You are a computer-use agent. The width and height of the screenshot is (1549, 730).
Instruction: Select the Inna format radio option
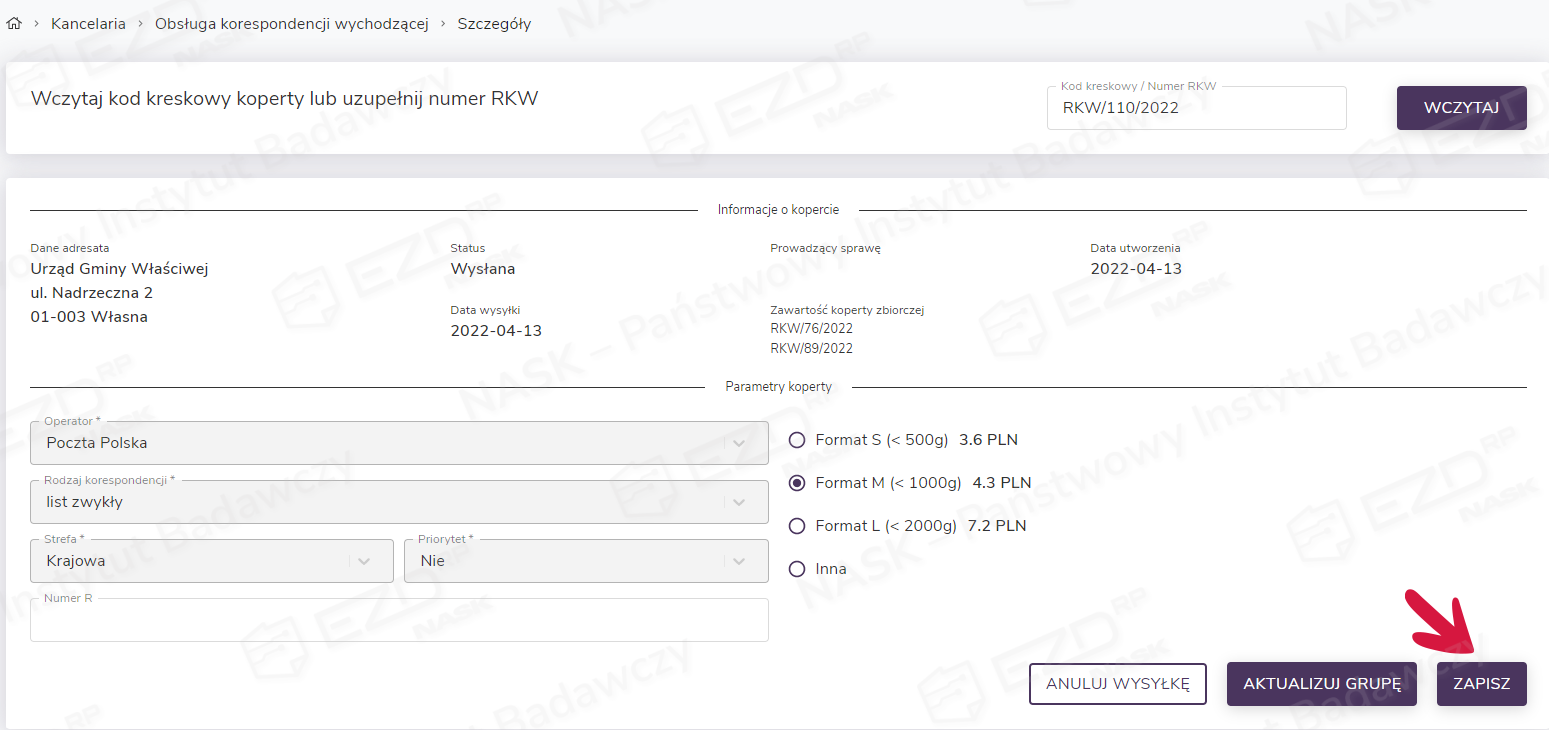tap(797, 569)
